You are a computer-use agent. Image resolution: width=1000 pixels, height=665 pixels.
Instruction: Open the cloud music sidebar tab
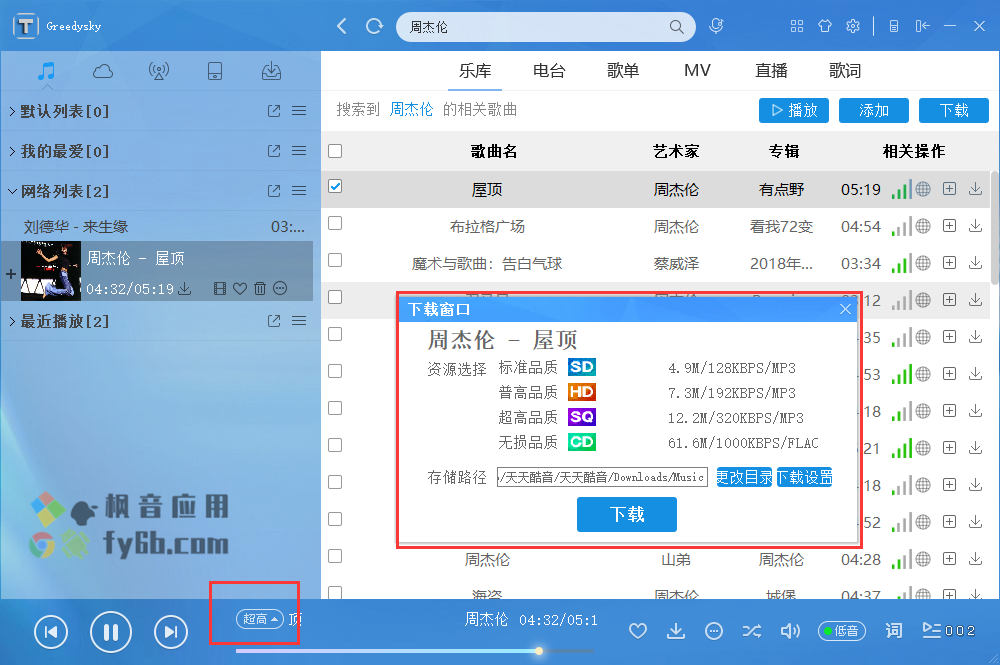point(103,71)
